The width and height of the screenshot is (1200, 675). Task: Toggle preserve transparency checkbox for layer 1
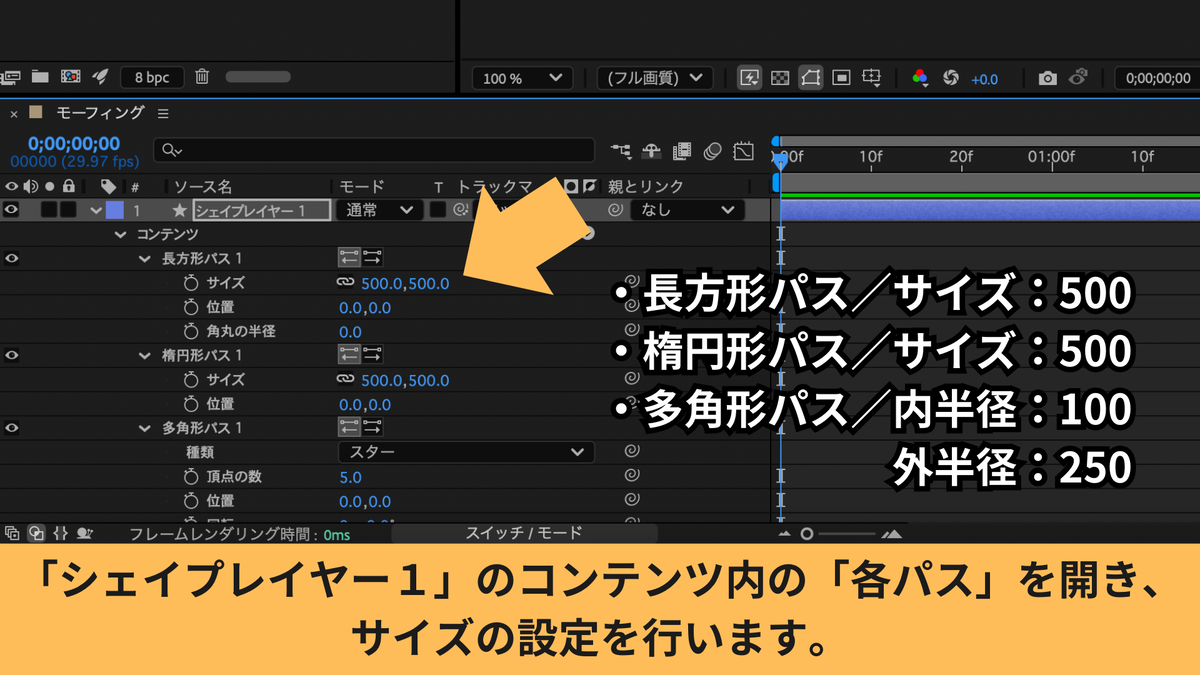[438, 210]
